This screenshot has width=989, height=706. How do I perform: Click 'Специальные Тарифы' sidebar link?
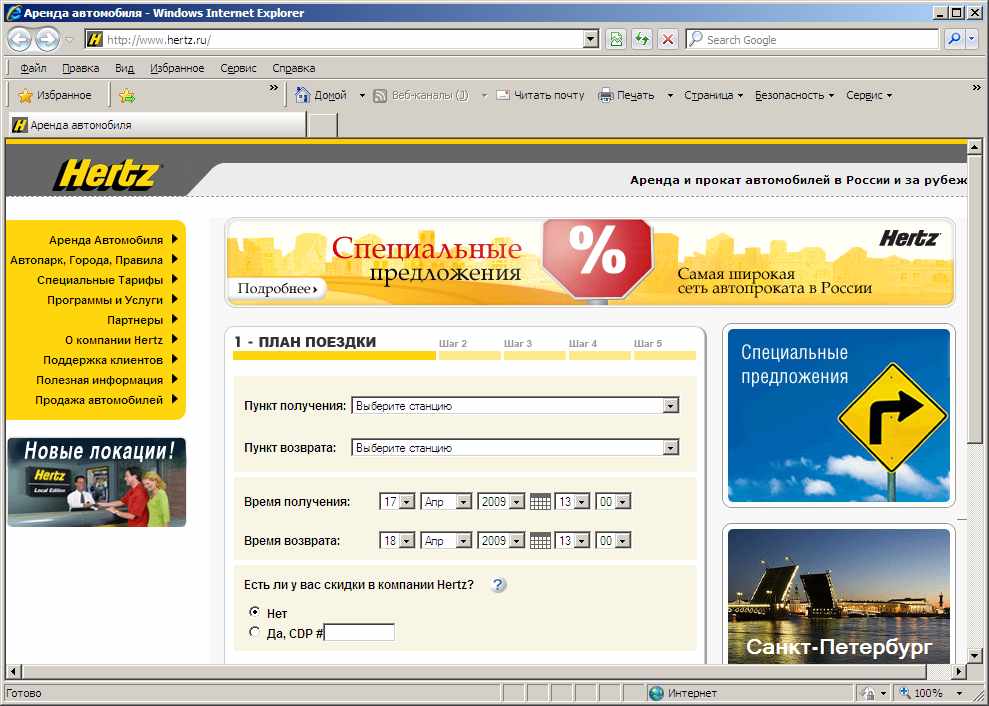pos(100,280)
